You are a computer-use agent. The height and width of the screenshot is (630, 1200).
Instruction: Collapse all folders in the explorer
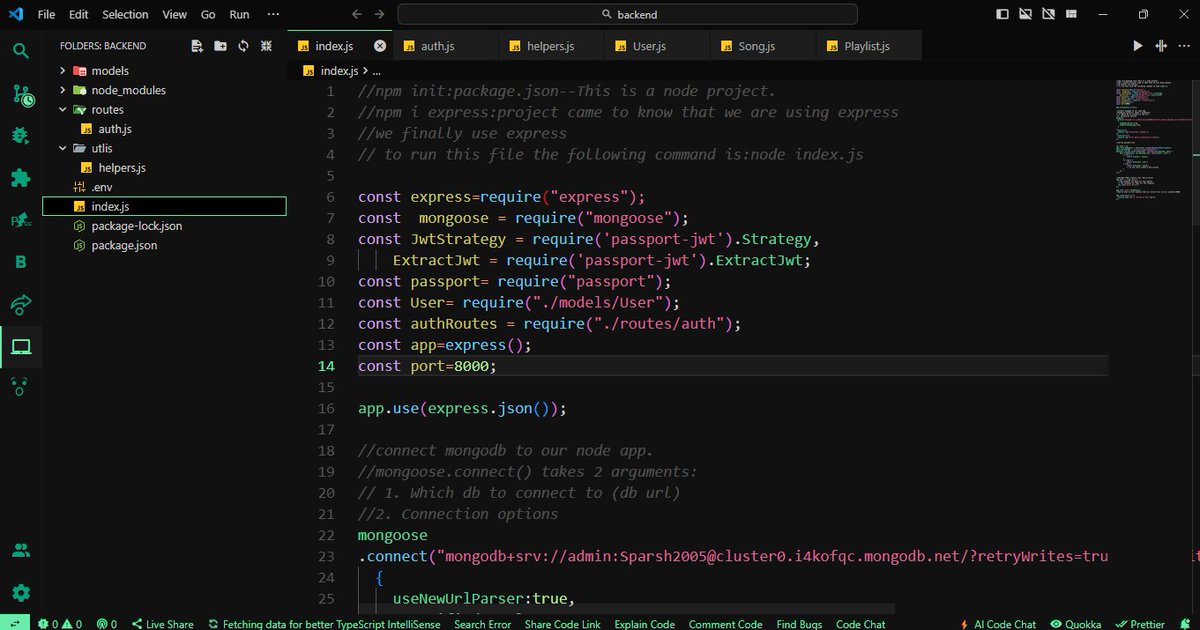(267, 46)
